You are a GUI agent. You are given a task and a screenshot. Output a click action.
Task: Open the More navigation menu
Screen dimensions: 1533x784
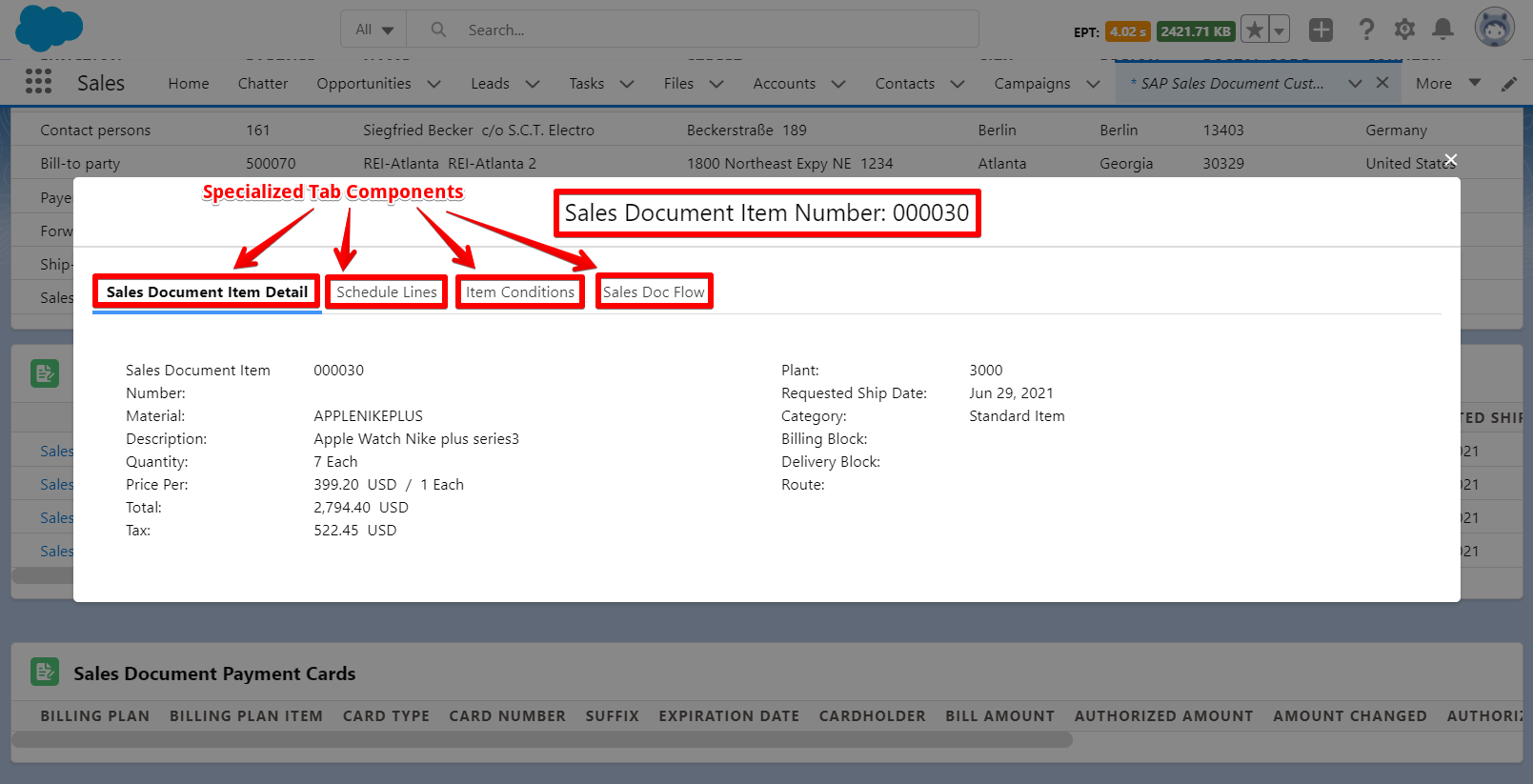(x=1447, y=83)
